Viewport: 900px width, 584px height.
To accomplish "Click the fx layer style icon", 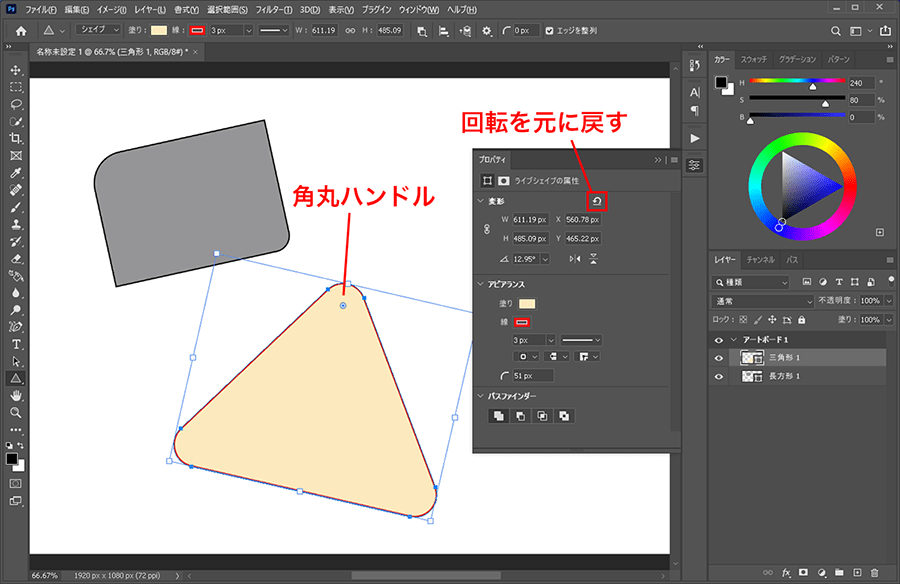I will [x=787, y=573].
